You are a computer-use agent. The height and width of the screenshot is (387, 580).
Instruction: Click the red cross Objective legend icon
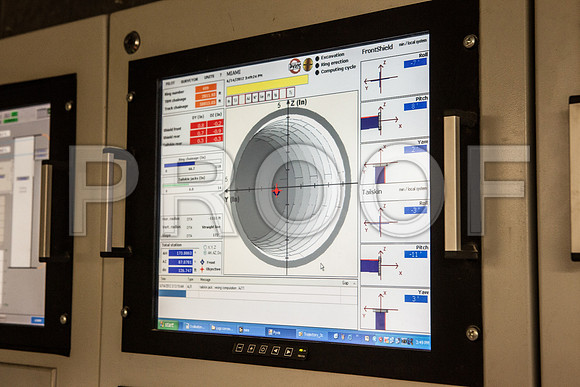point(202,269)
